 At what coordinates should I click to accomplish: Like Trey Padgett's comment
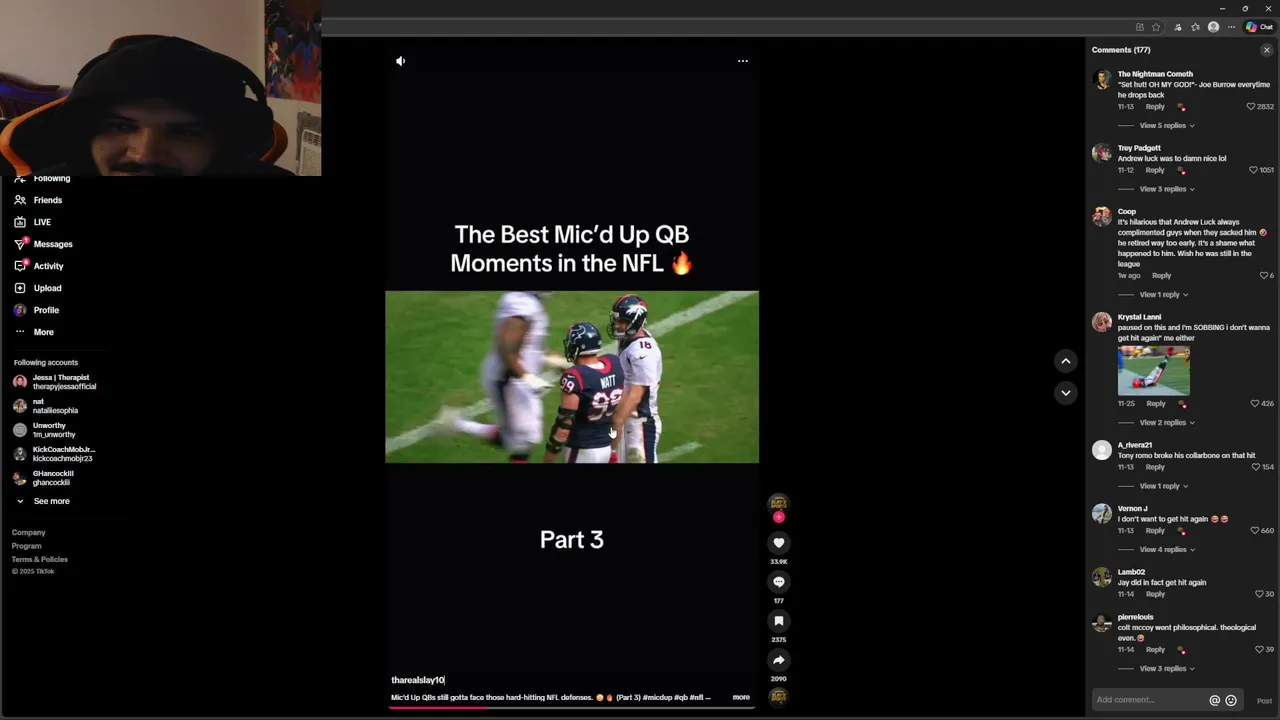1254,170
